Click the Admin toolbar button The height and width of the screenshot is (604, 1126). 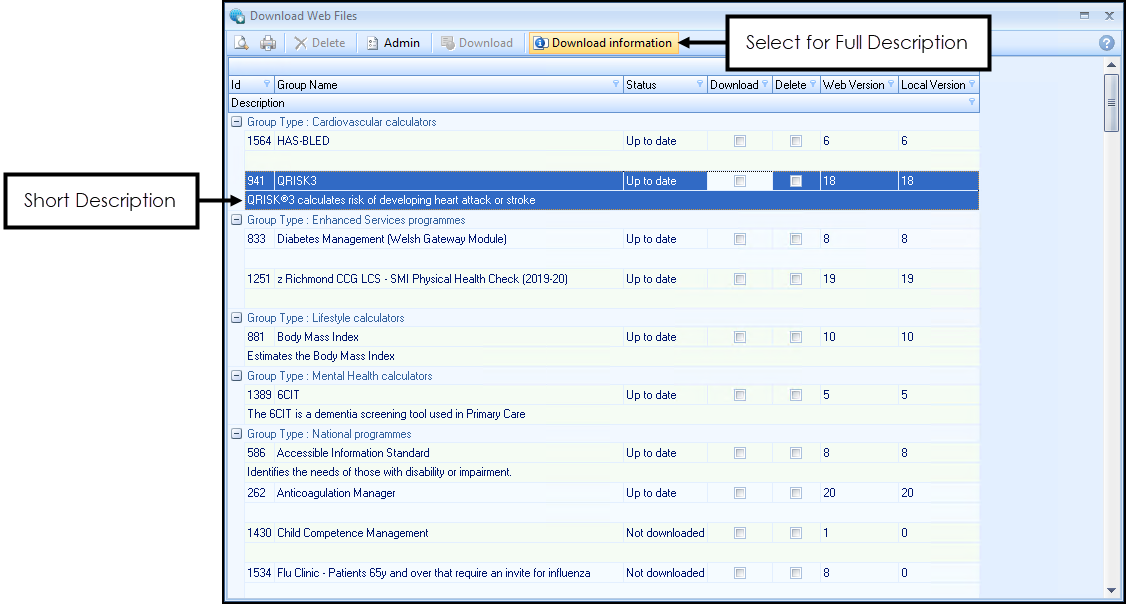pyautogui.click(x=393, y=43)
